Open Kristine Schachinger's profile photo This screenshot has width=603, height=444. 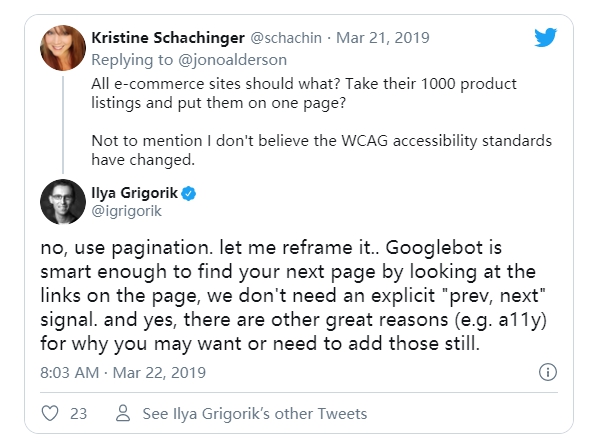[x=61, y=46]
